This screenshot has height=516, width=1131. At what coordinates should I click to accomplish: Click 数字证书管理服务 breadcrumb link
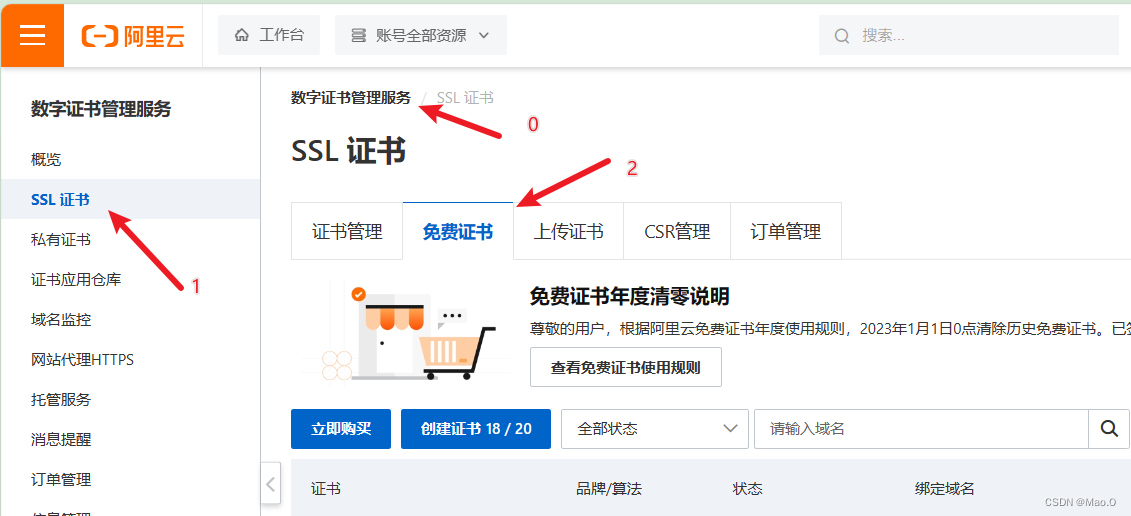[351, 97]
